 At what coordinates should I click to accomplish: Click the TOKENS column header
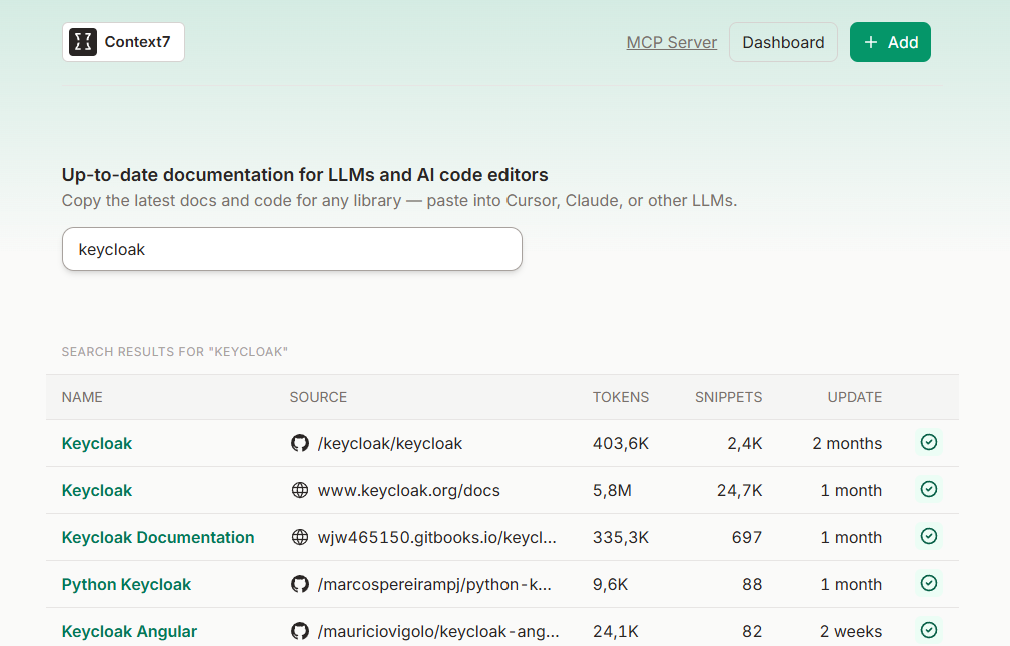[x=621, y=397]
